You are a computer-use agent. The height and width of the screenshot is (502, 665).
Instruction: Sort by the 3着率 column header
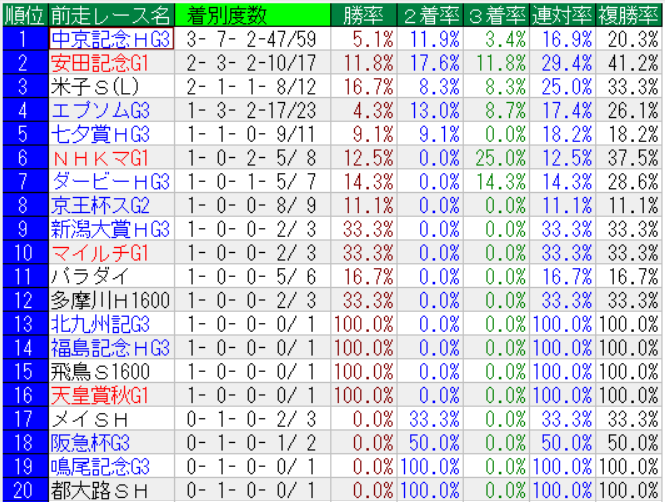496,15
